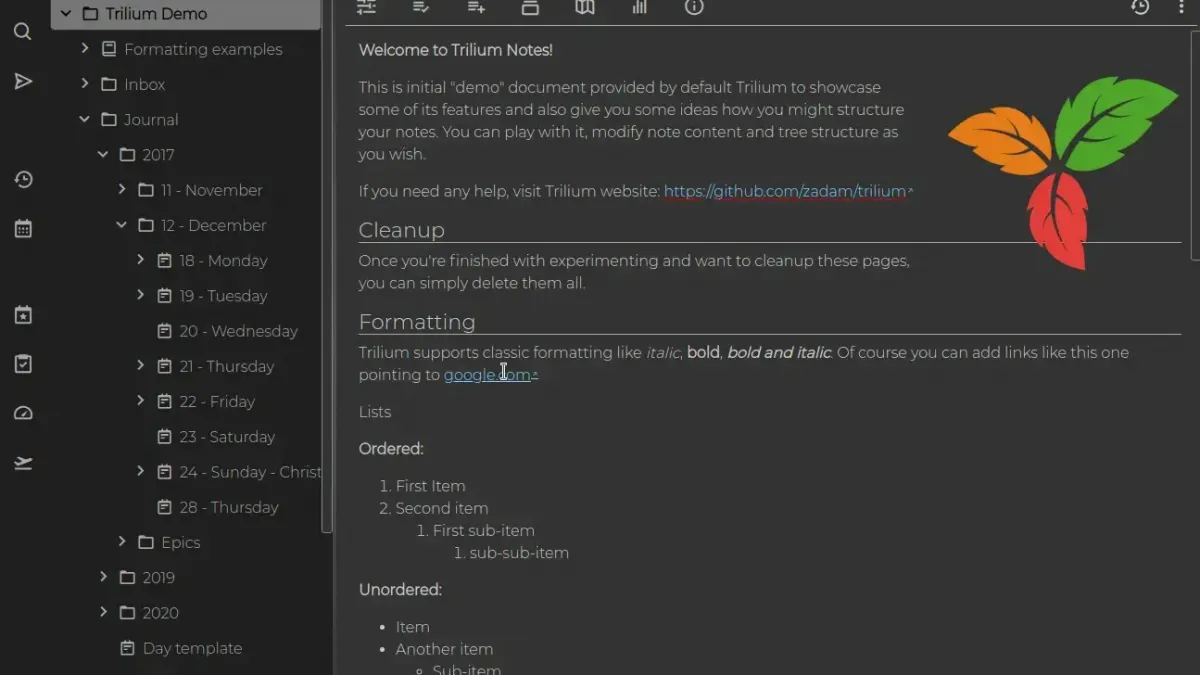Expand the 2019 tree node
The width and height of the screenshot is (1200, 675).
pyautogui.click(x=103, y=577)
